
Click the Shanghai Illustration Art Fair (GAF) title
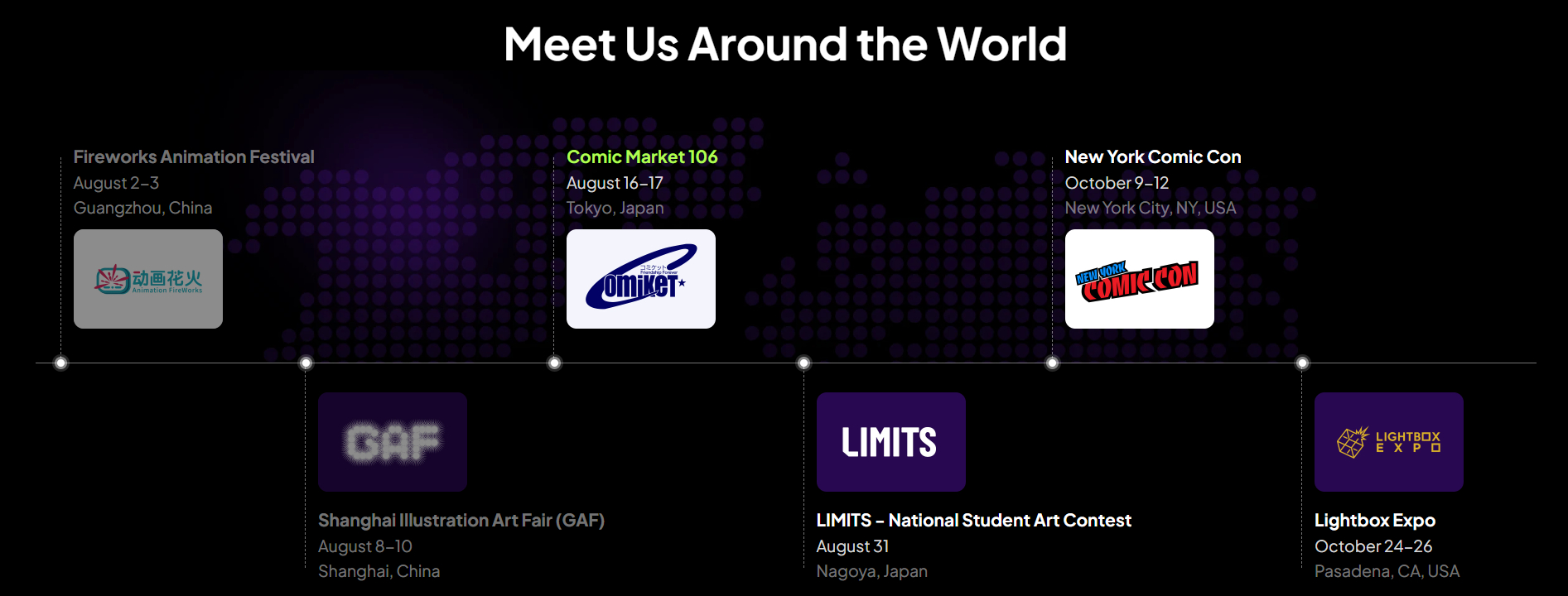(x=461, y=521)
